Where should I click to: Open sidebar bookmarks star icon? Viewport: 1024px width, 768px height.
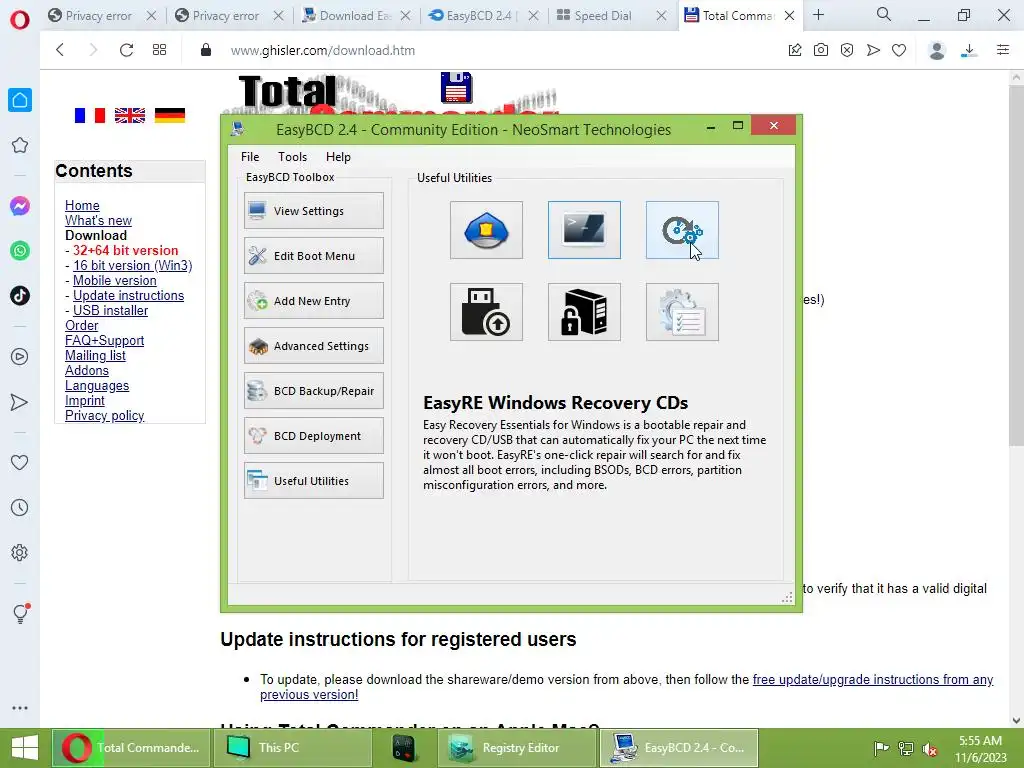click(x=20, y=145)
